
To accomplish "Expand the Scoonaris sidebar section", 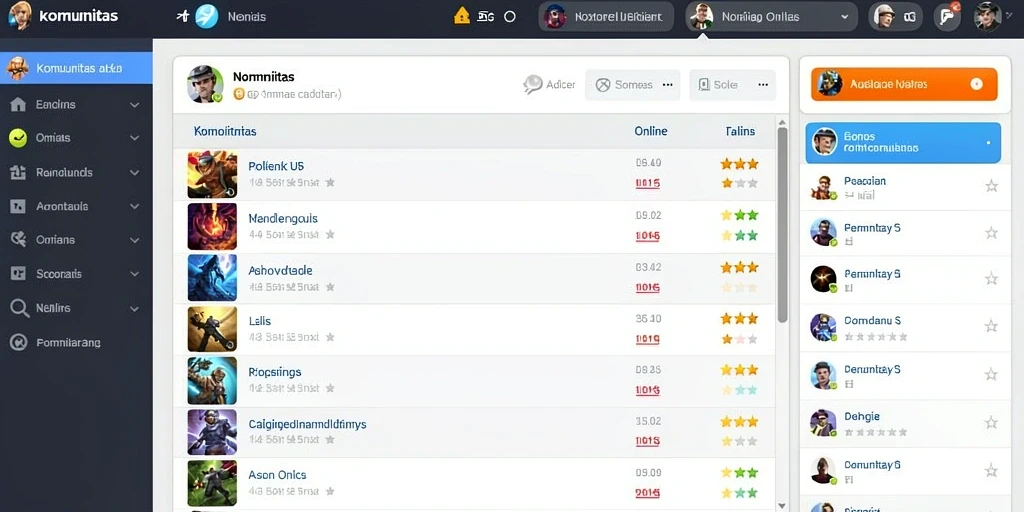I will click(135, 274).
